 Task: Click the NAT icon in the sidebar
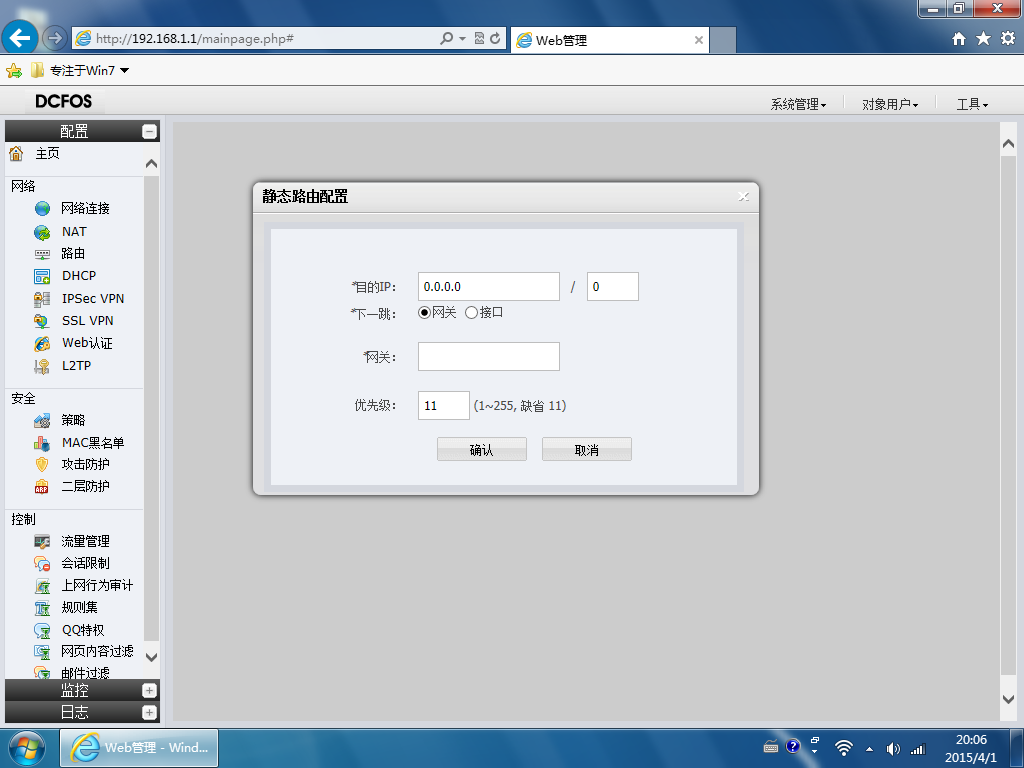pos(42,232)
